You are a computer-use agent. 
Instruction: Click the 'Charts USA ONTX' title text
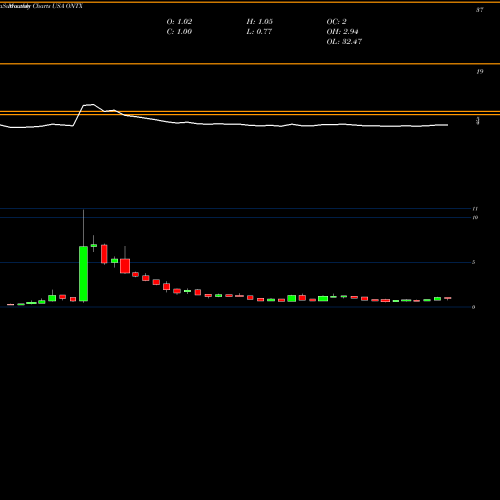click(58, 6)
